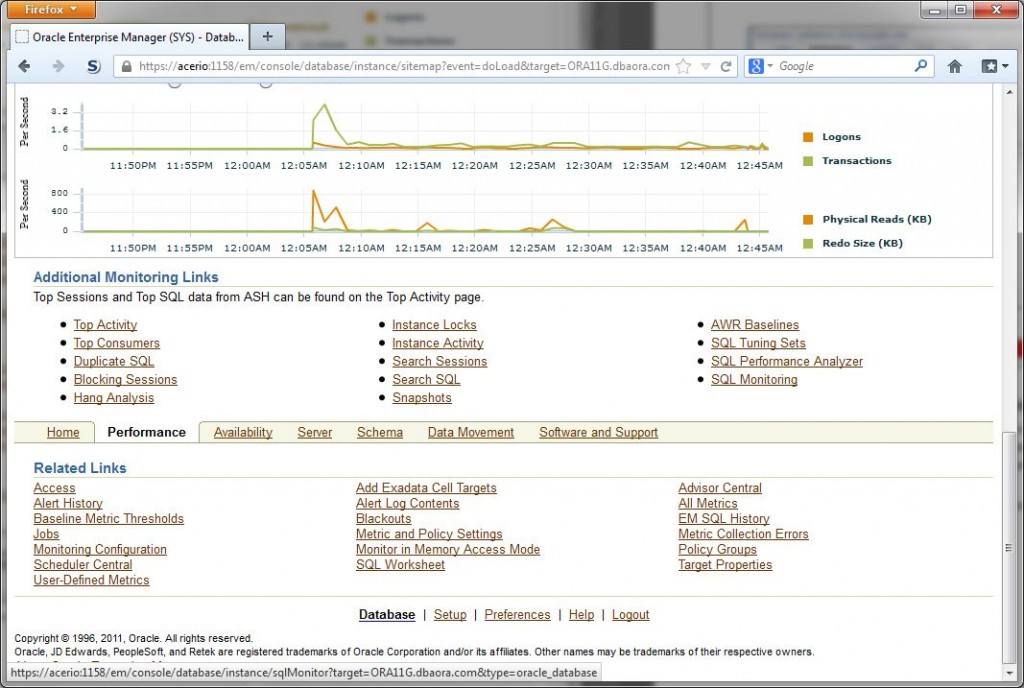Click the Redo Size (KB) legend swatch
Viewport: 1024px width, 688px height.
click(808, 243)
